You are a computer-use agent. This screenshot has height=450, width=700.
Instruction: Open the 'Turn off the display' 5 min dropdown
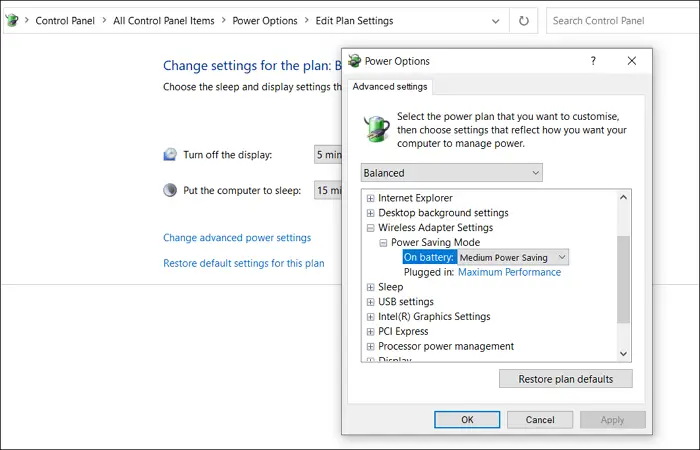(328, 154)
